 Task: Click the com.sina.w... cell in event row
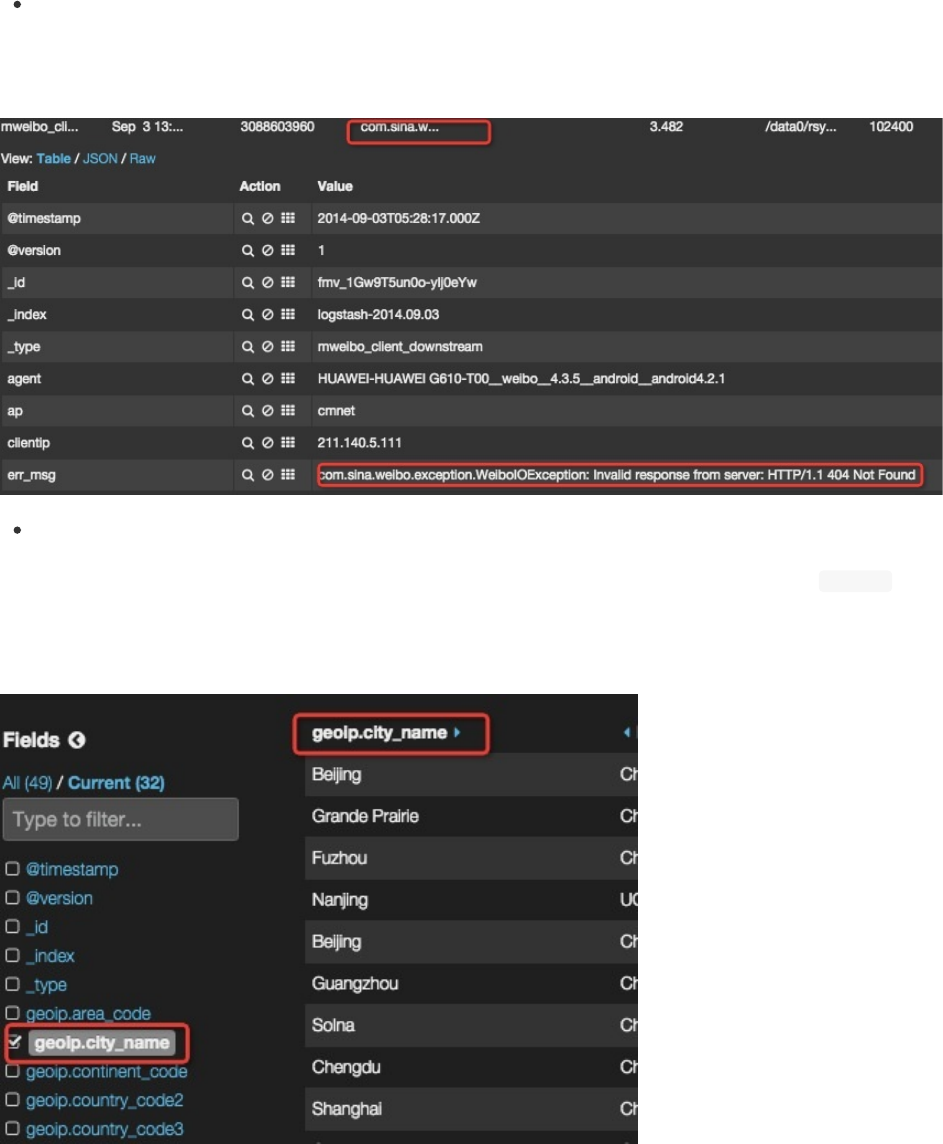pyautogui.click(x=400, y=127)
